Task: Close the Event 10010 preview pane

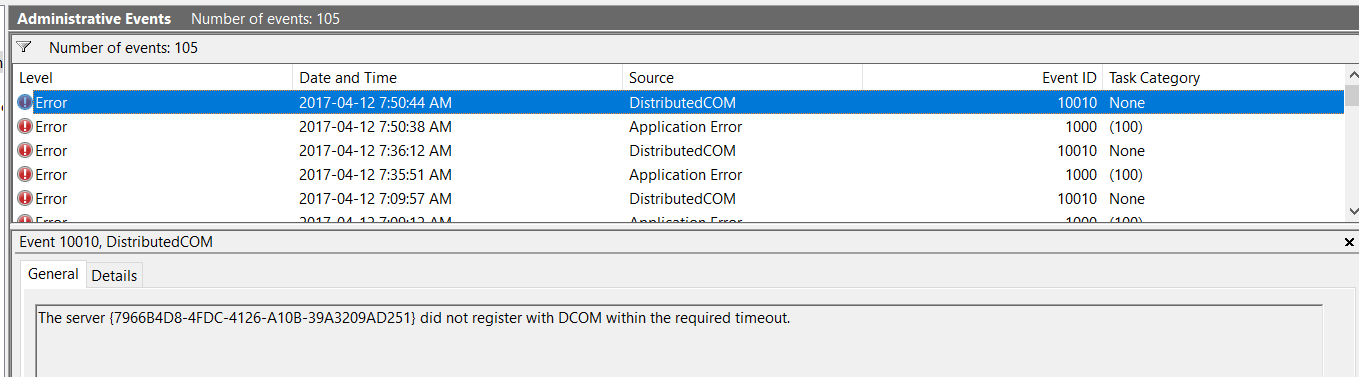Action: click(1350, 242)
